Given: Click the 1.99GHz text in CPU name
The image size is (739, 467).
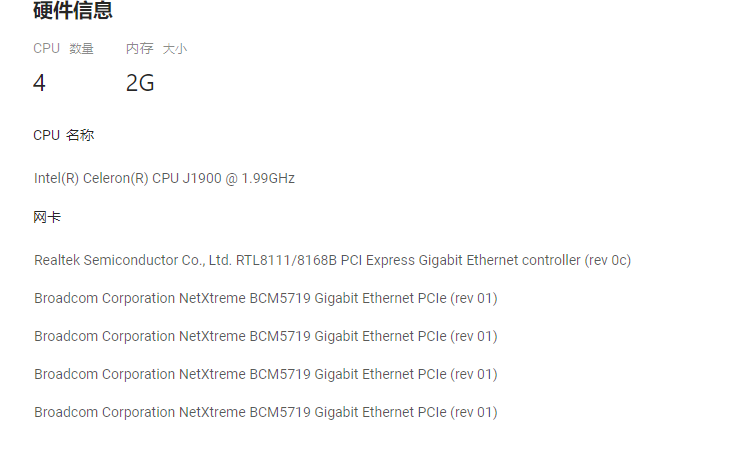Looking at the screenshot, I should coord(268,178).
